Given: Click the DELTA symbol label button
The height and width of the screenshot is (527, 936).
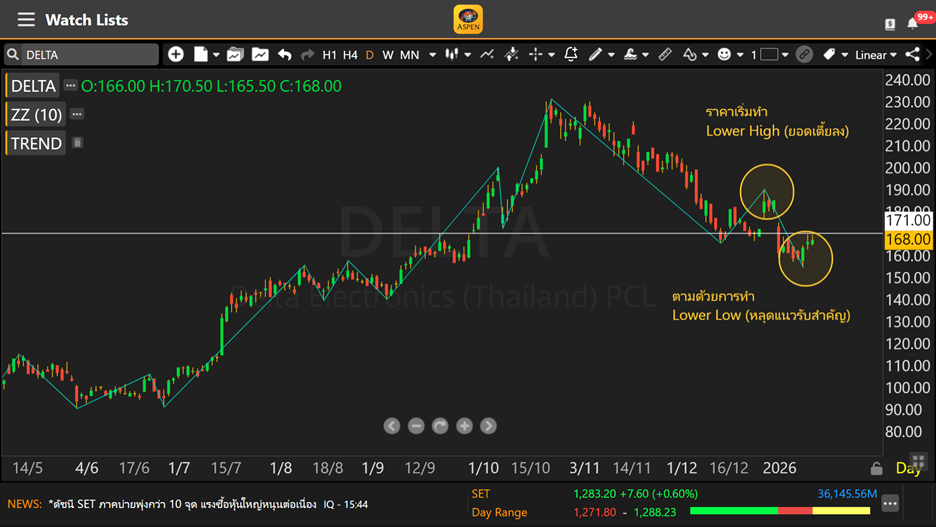Looking at the screenshot, I should click(33, 86).
